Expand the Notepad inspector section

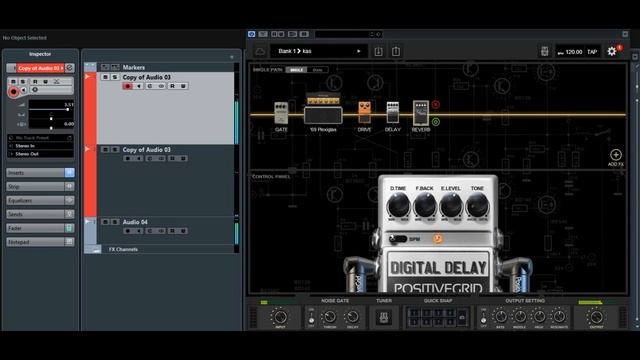pyautogui.click(x=40, y=242)
